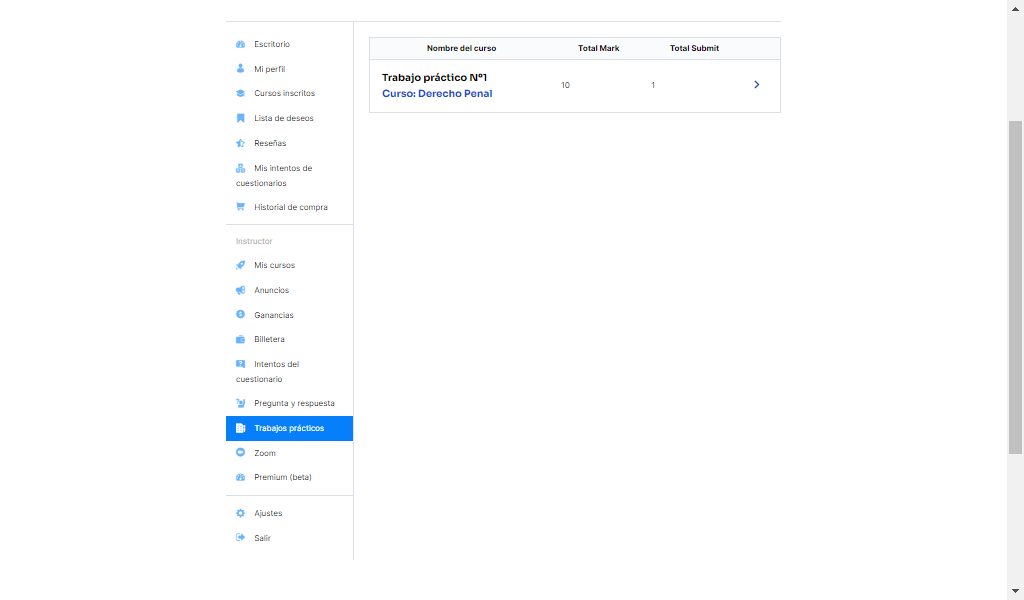
Task: Click the total mark value 10
Action: (566, 85)
